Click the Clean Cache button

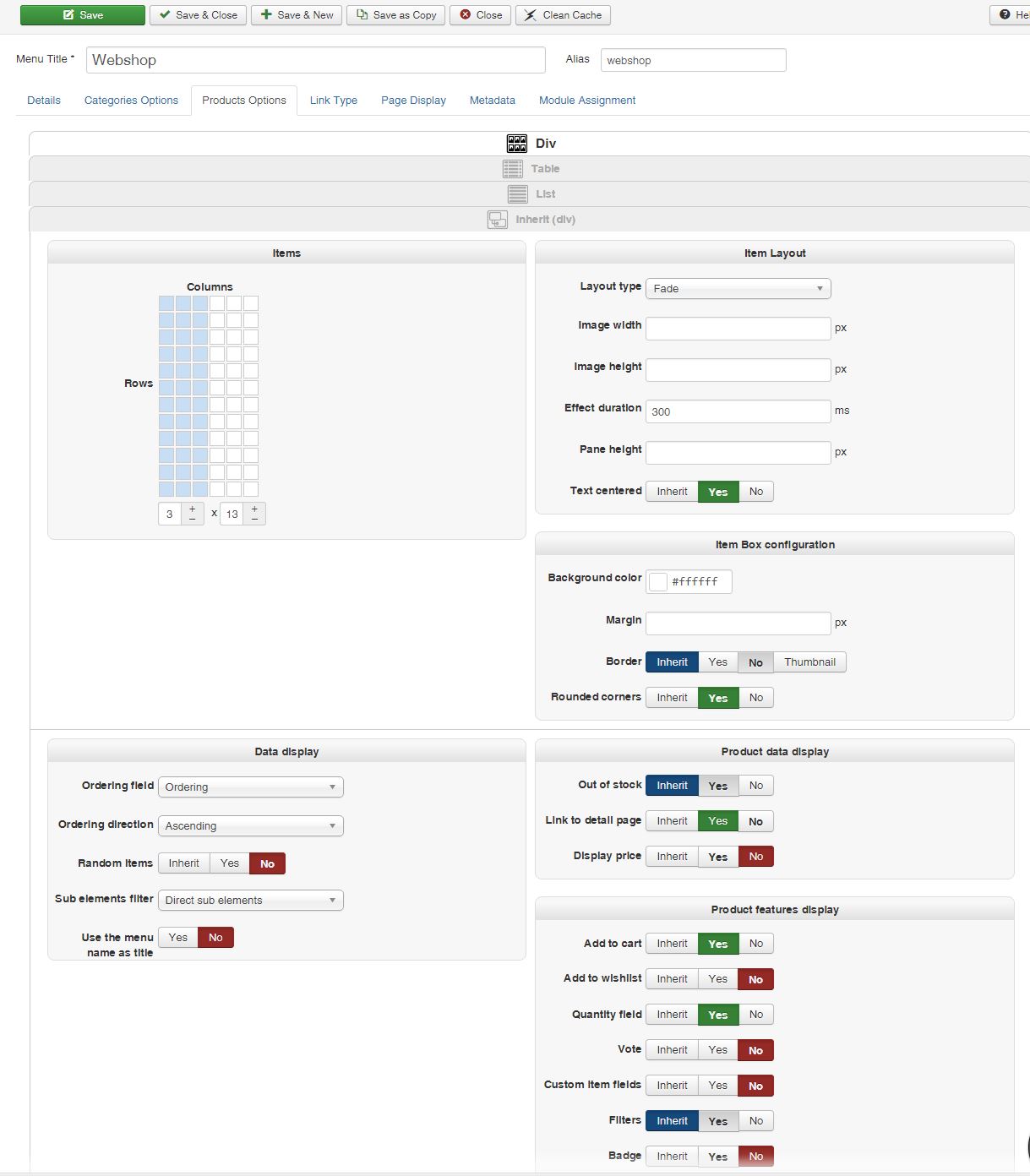pyautogui.click(x=563, y=15)
